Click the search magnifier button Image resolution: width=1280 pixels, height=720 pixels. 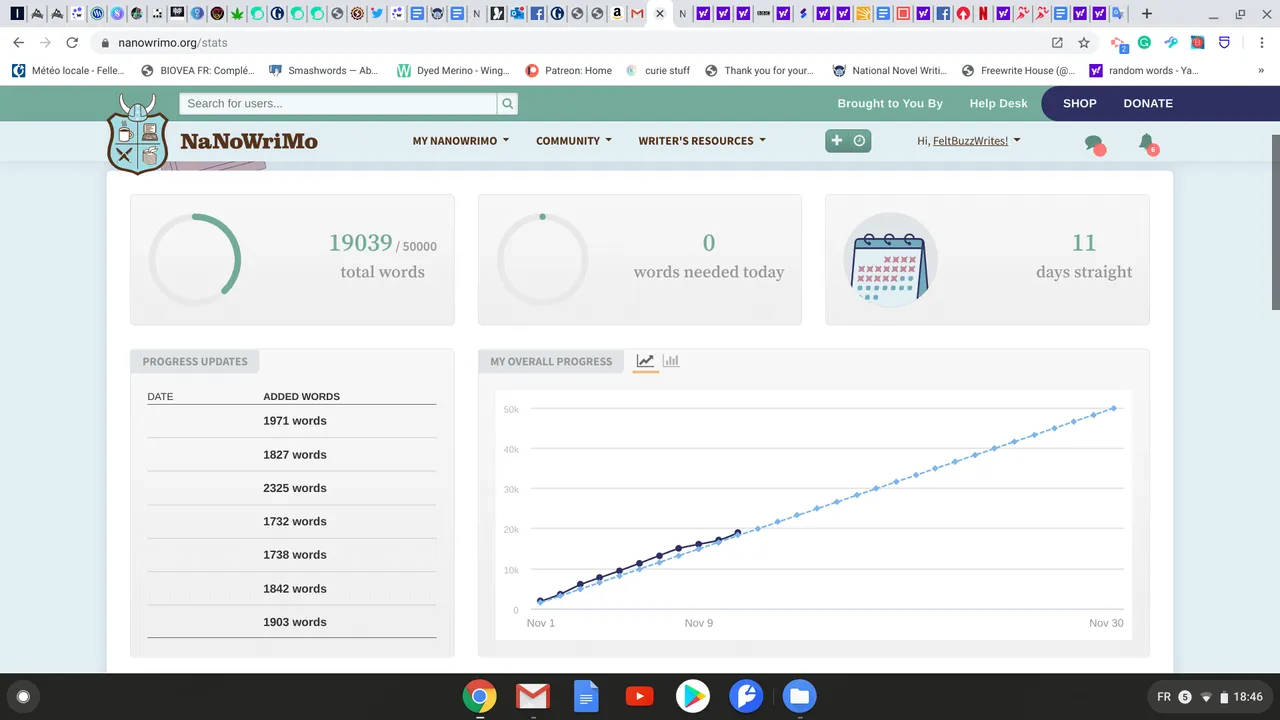click(508, 103)
